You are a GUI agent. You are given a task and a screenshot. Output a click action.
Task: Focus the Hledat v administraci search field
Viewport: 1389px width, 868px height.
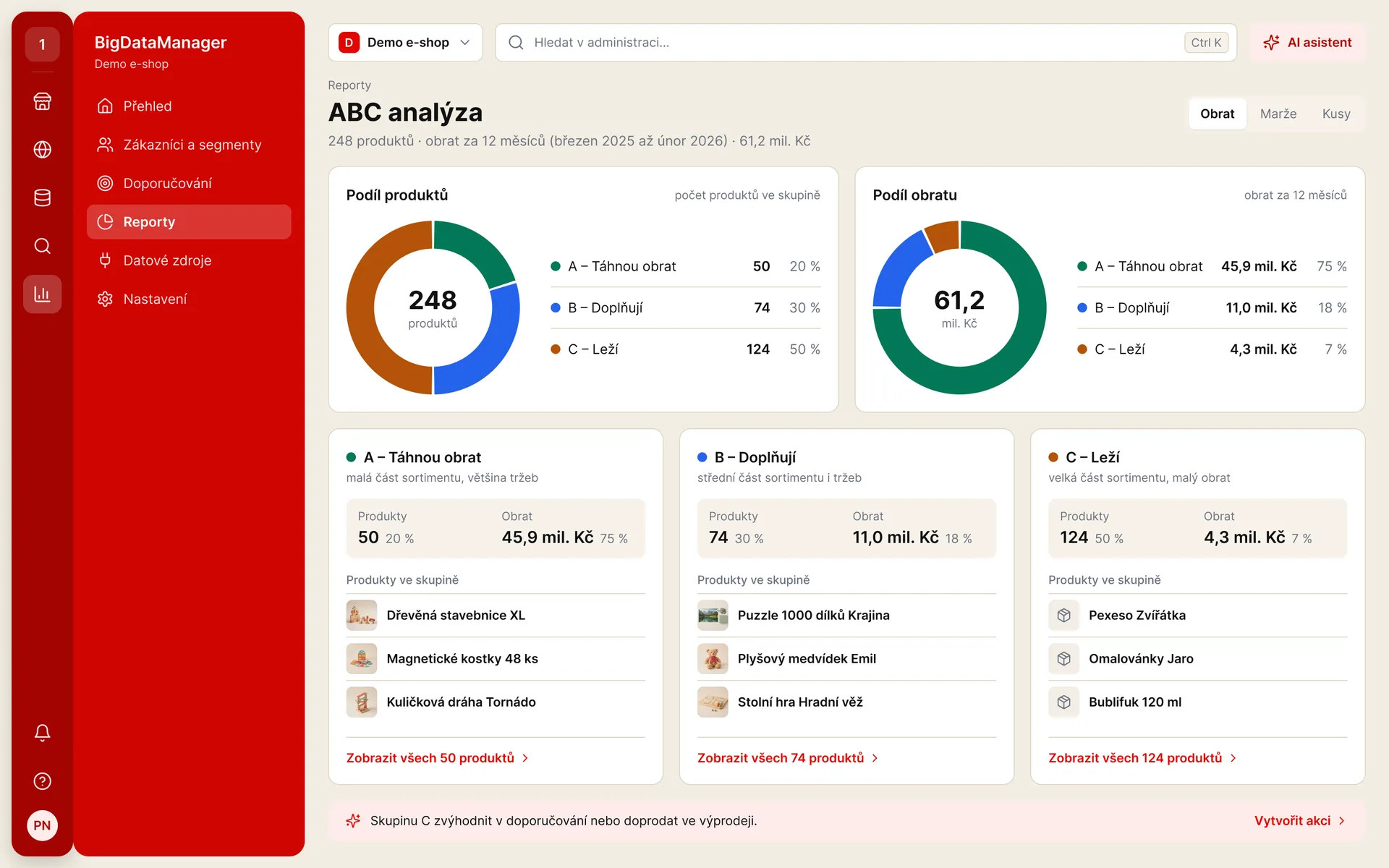coord(866,43)
